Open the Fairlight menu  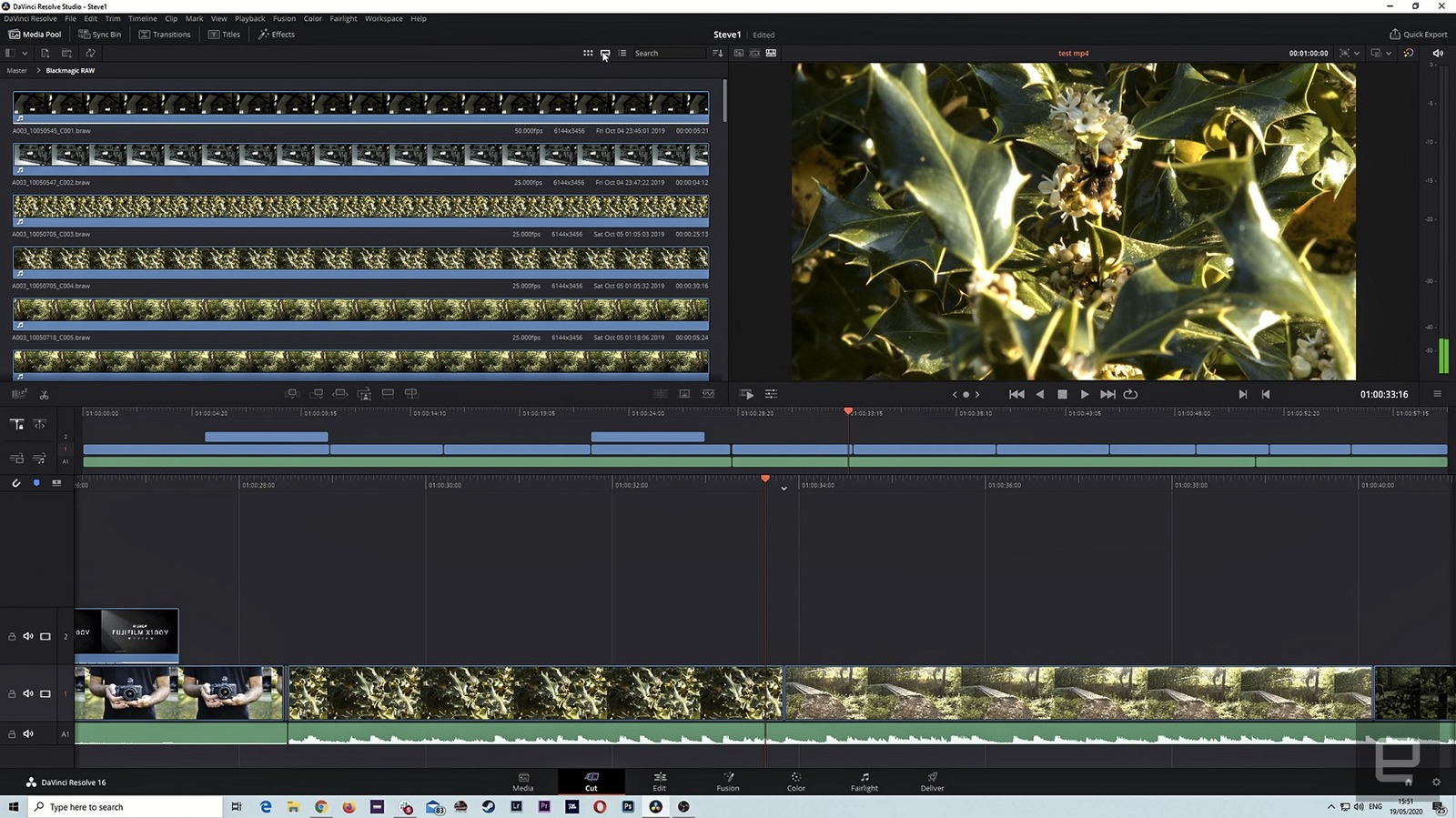coord(343,18)
